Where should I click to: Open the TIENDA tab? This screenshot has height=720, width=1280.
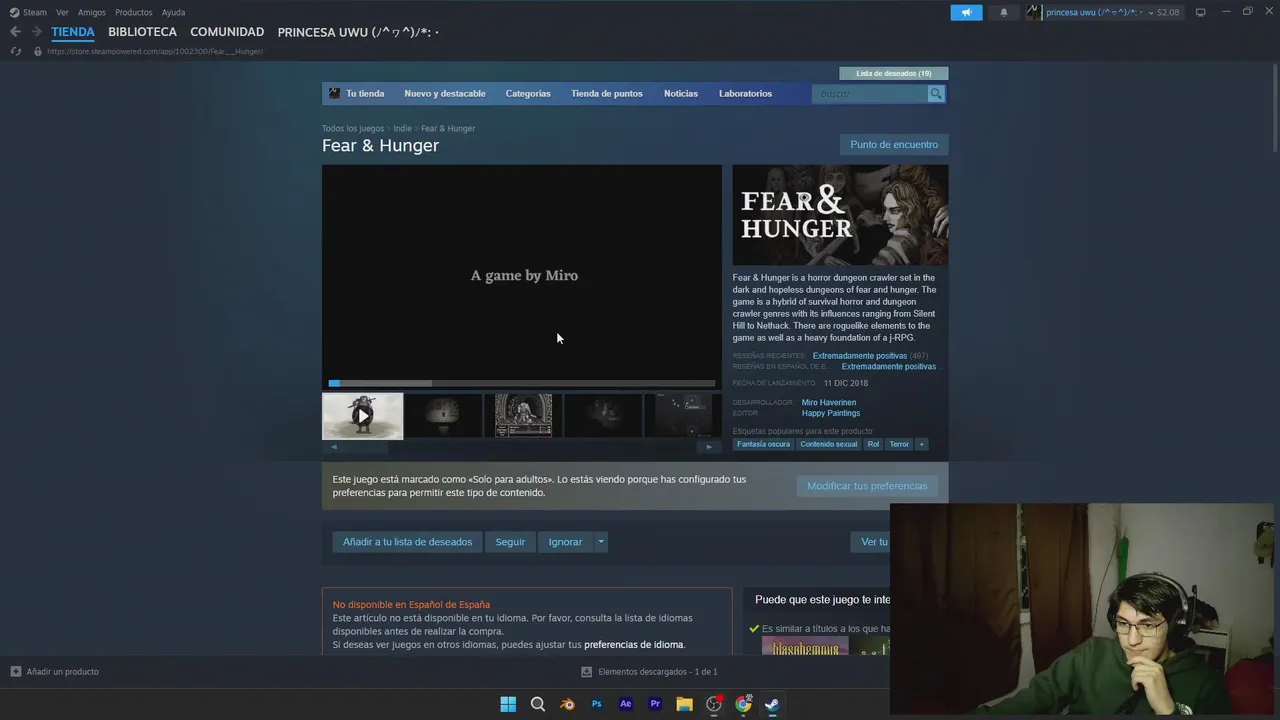tap(73, 32)
